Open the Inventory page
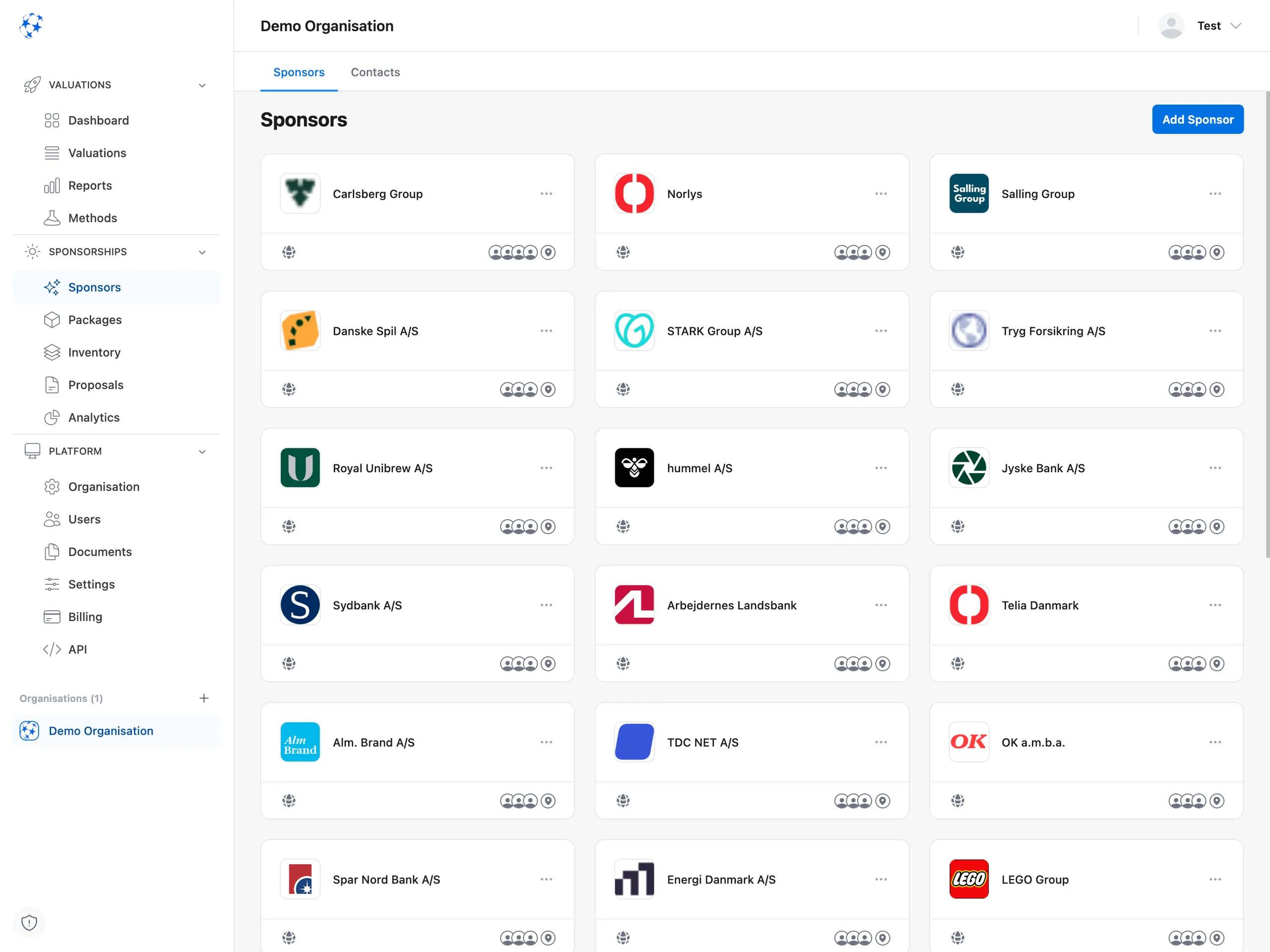Image resolution: width=1270 pixels, height=952 pixels. (117, 352)
